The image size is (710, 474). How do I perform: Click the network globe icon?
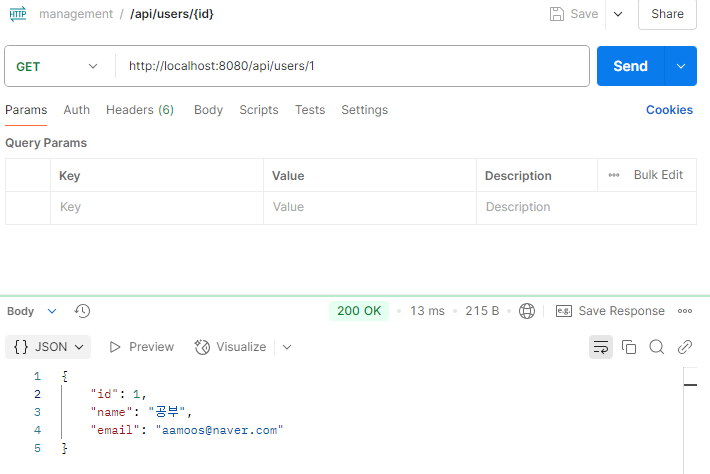[527, 311]
